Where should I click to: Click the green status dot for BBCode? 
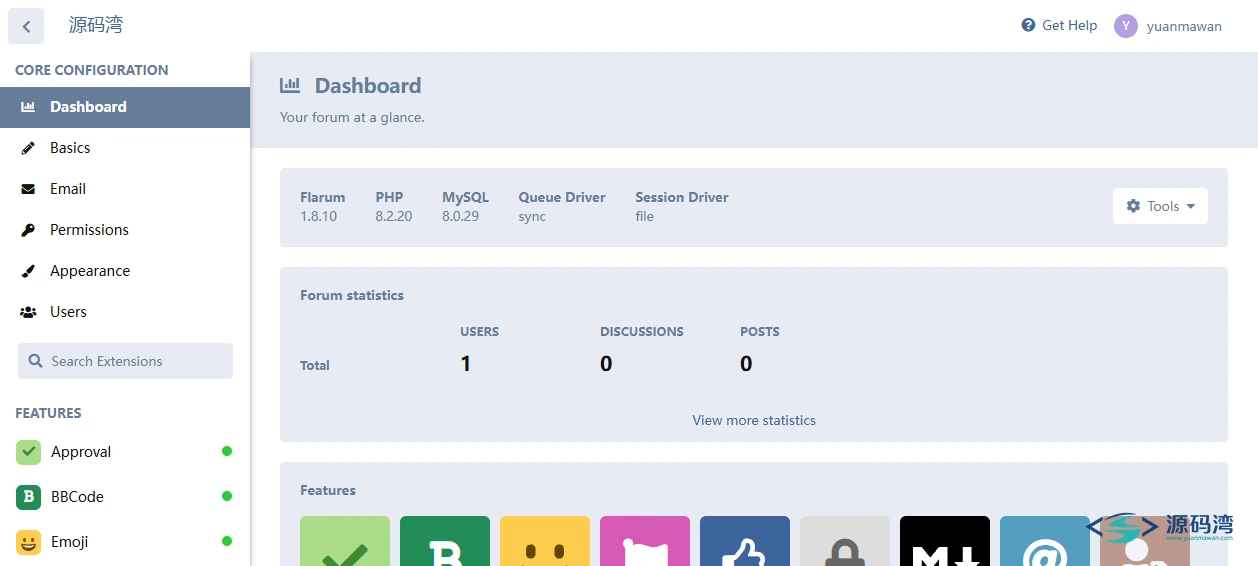pyautogui.click(x=227, y=496)
